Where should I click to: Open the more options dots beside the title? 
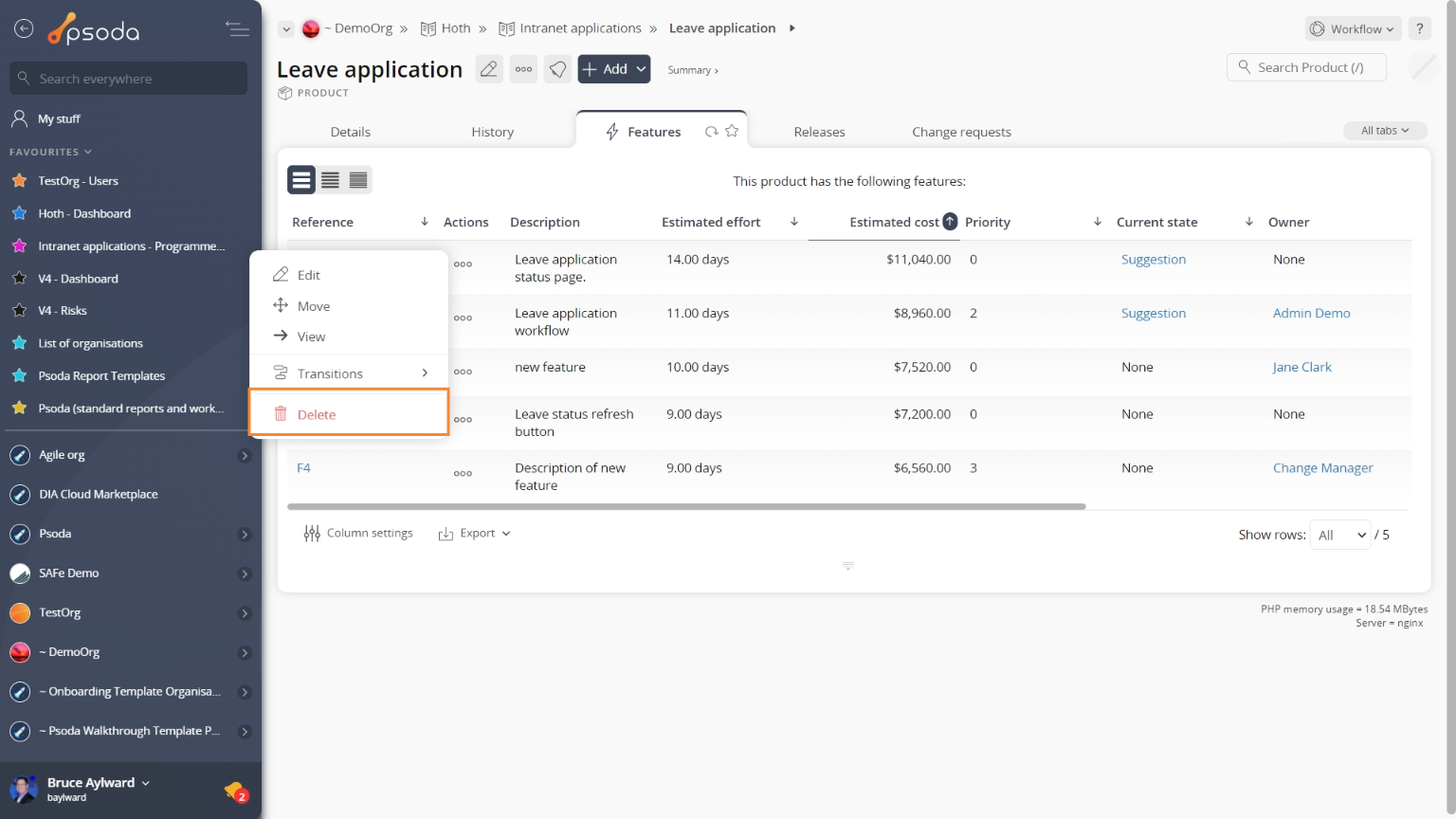tap(523, 69)
